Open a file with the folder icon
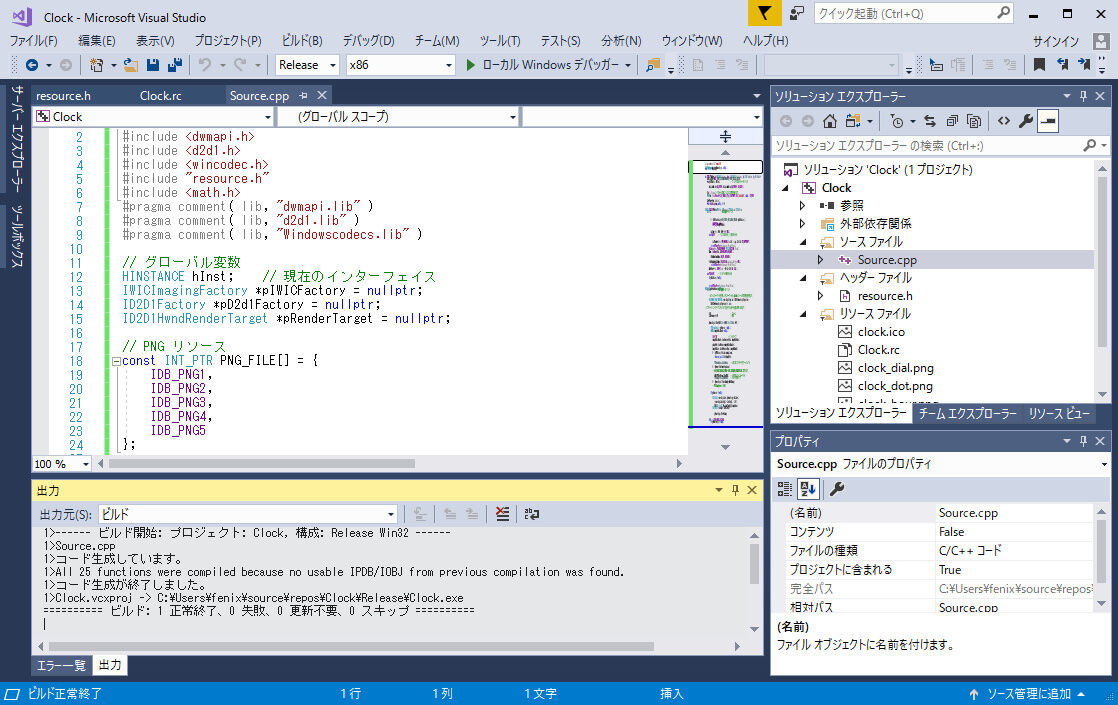The height and width of the screenshot is (705, 1118). click(x=130, y=65)
